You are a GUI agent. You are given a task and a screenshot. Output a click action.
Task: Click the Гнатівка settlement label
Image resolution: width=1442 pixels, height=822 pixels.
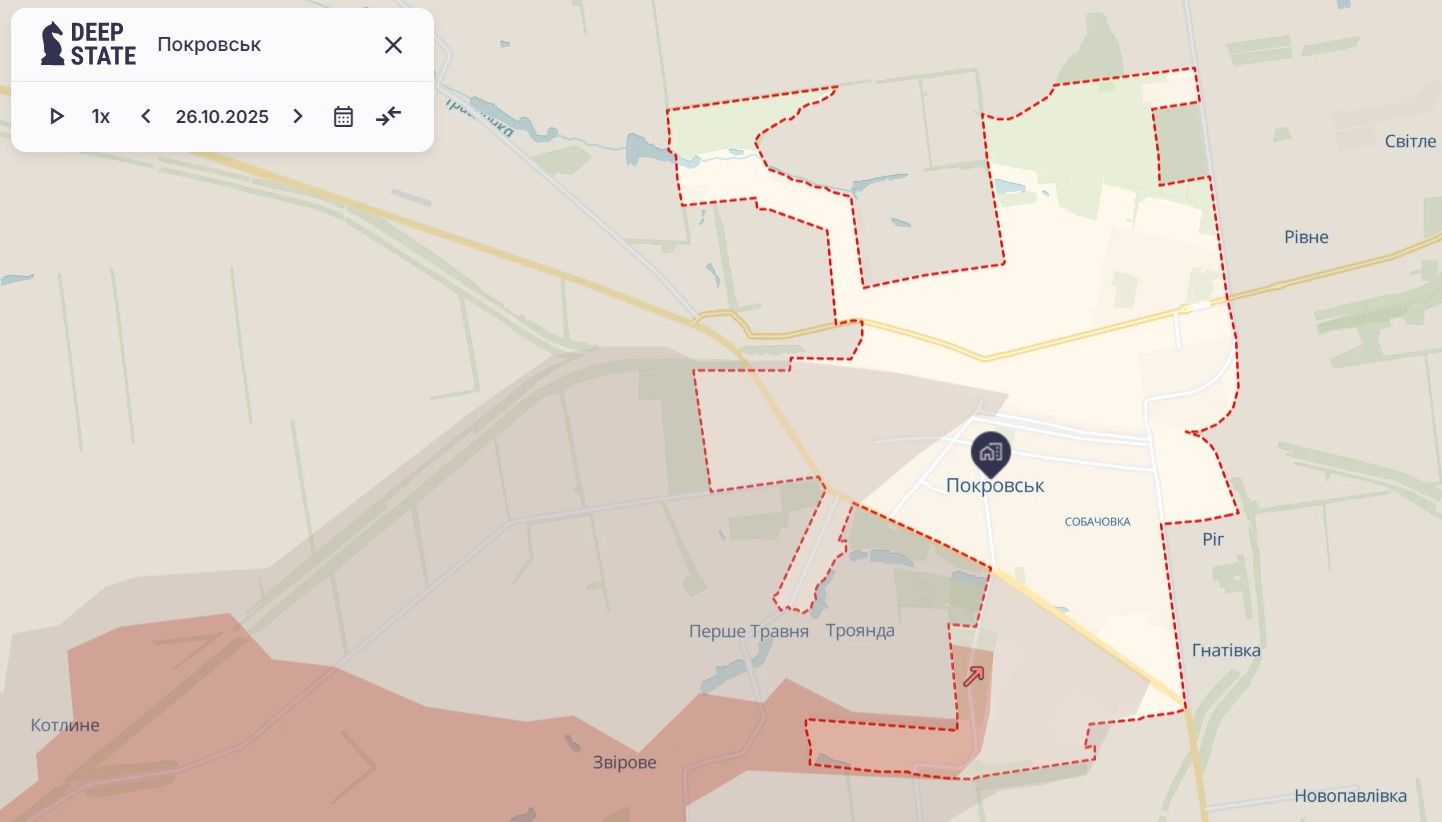click(1226, 650)
